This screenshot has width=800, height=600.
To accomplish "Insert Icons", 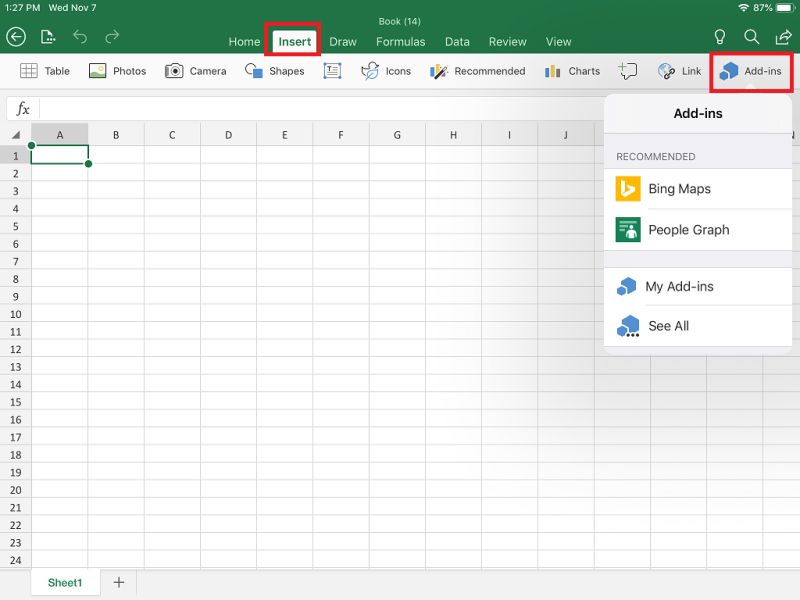I will pos(385,71).
